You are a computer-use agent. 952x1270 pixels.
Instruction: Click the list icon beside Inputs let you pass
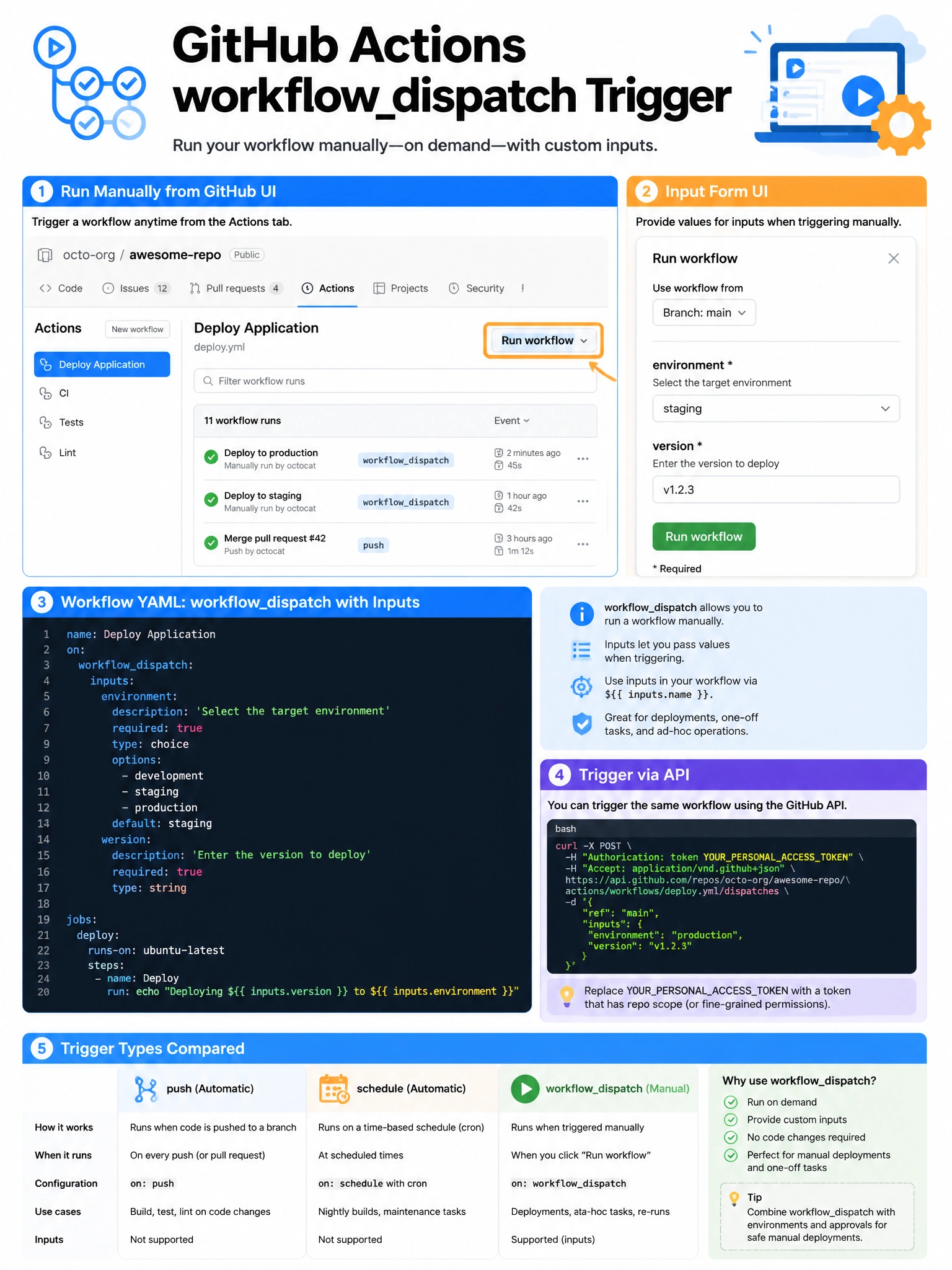(x=581, y=651)
